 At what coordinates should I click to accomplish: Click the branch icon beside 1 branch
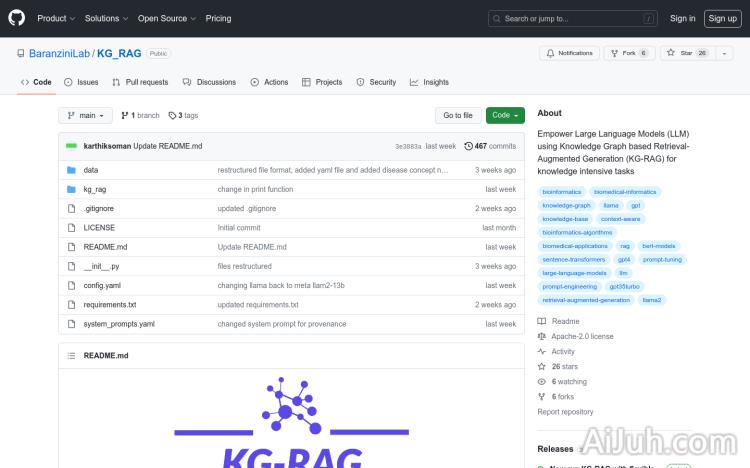point(124,115)
